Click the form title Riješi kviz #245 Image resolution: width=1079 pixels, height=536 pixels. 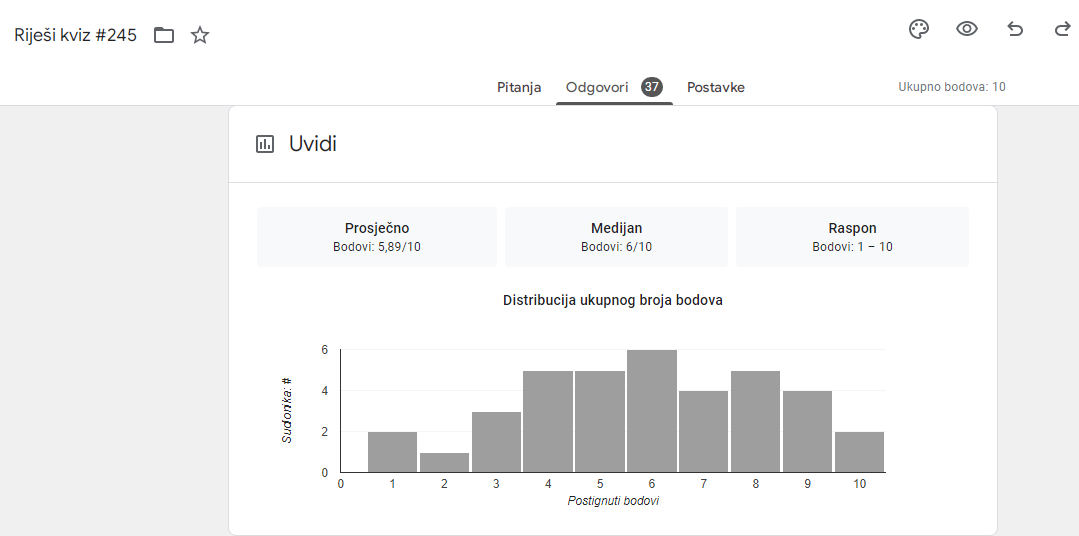tap(75, 36)
